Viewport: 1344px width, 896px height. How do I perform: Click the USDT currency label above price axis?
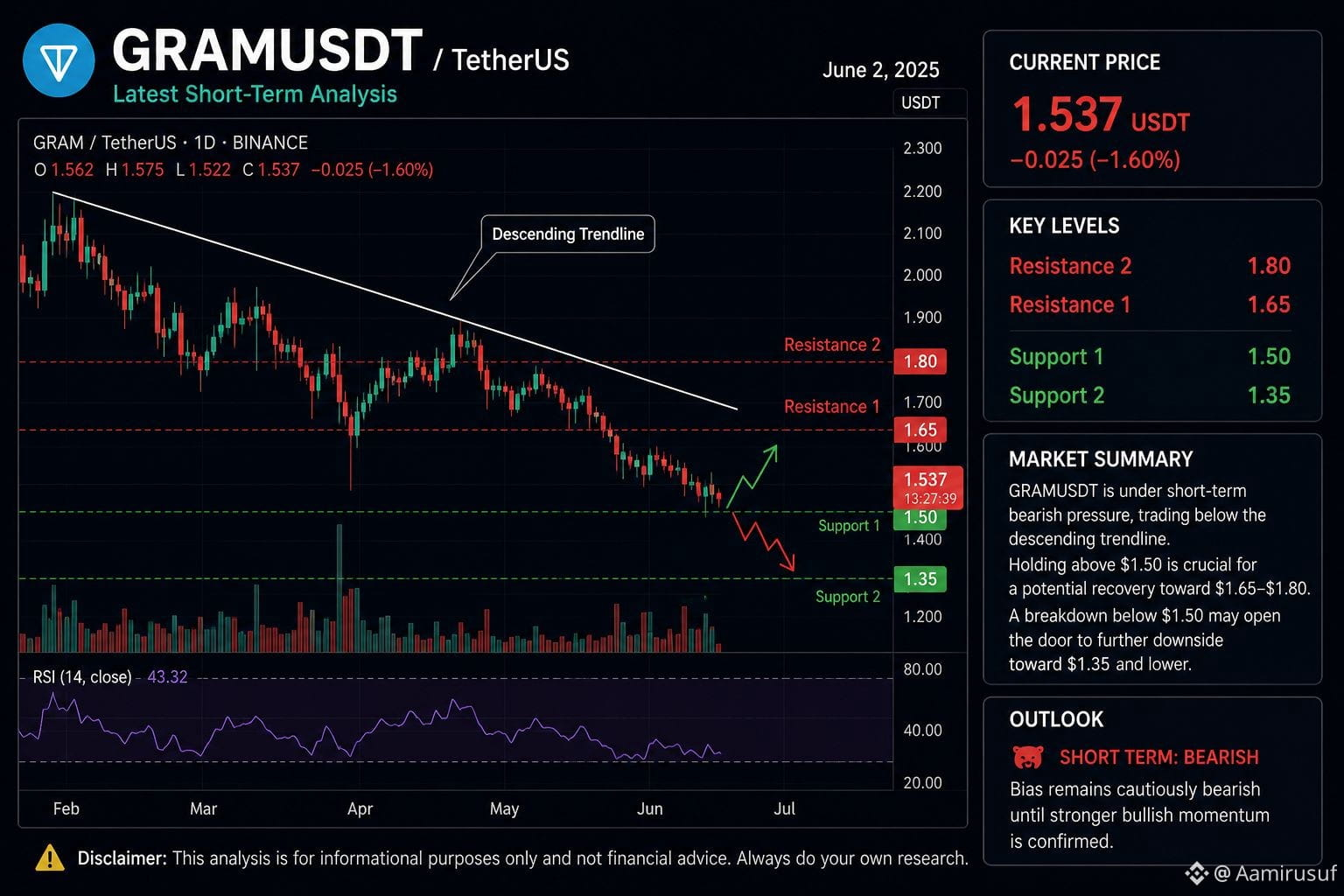pos(920,102)
